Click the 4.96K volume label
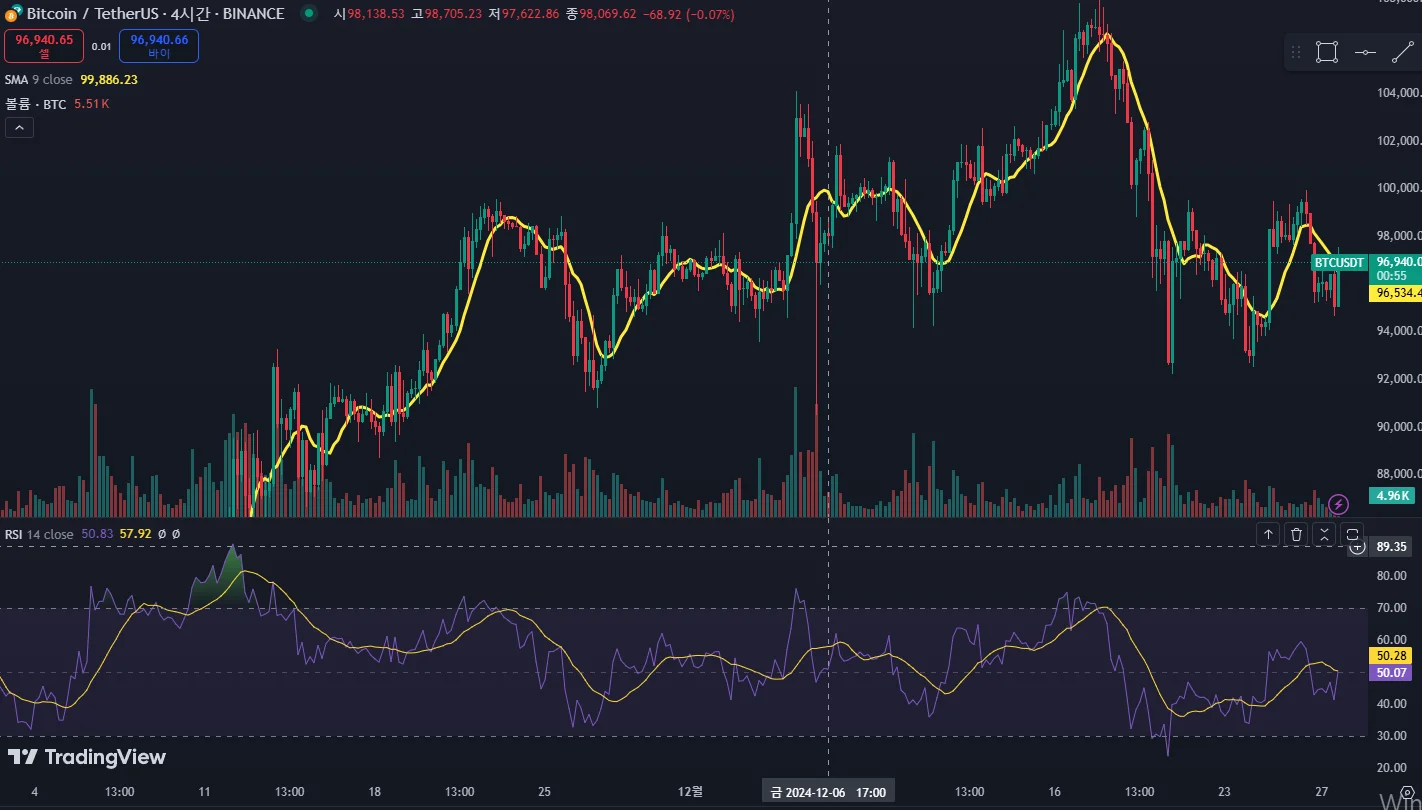The height and width of the screenshot is (810, 1422). (x=1392, y=495)
